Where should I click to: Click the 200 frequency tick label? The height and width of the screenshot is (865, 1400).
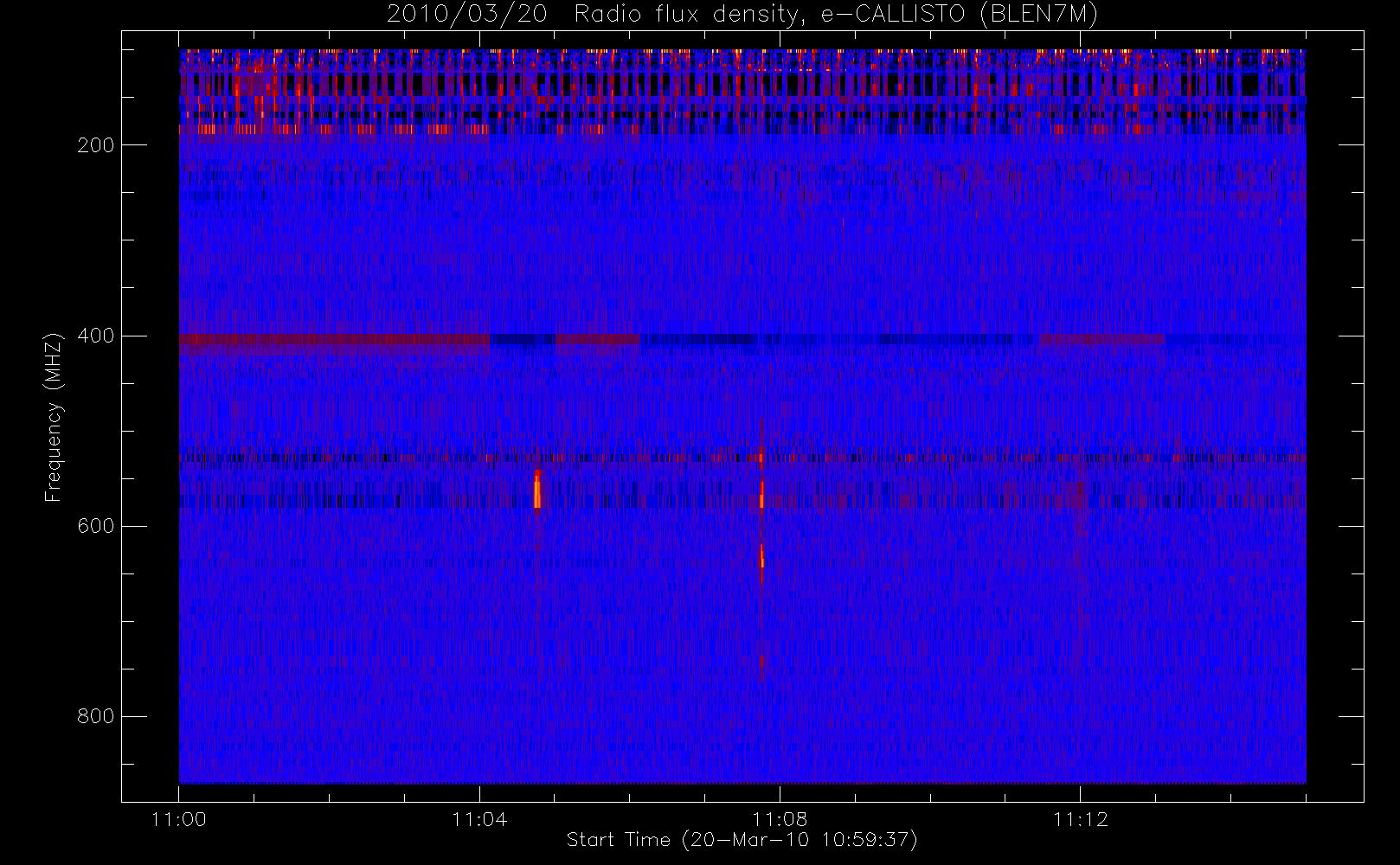point(96,145)
